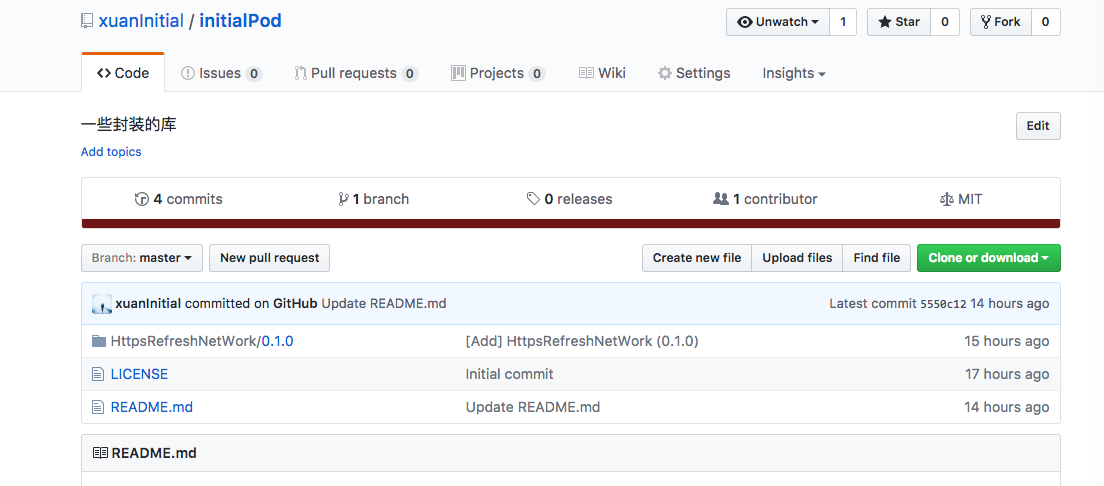Screen dimensions: 1104x486
Task: Click the gear icon of the Settings tab
Action: [665, 73]
